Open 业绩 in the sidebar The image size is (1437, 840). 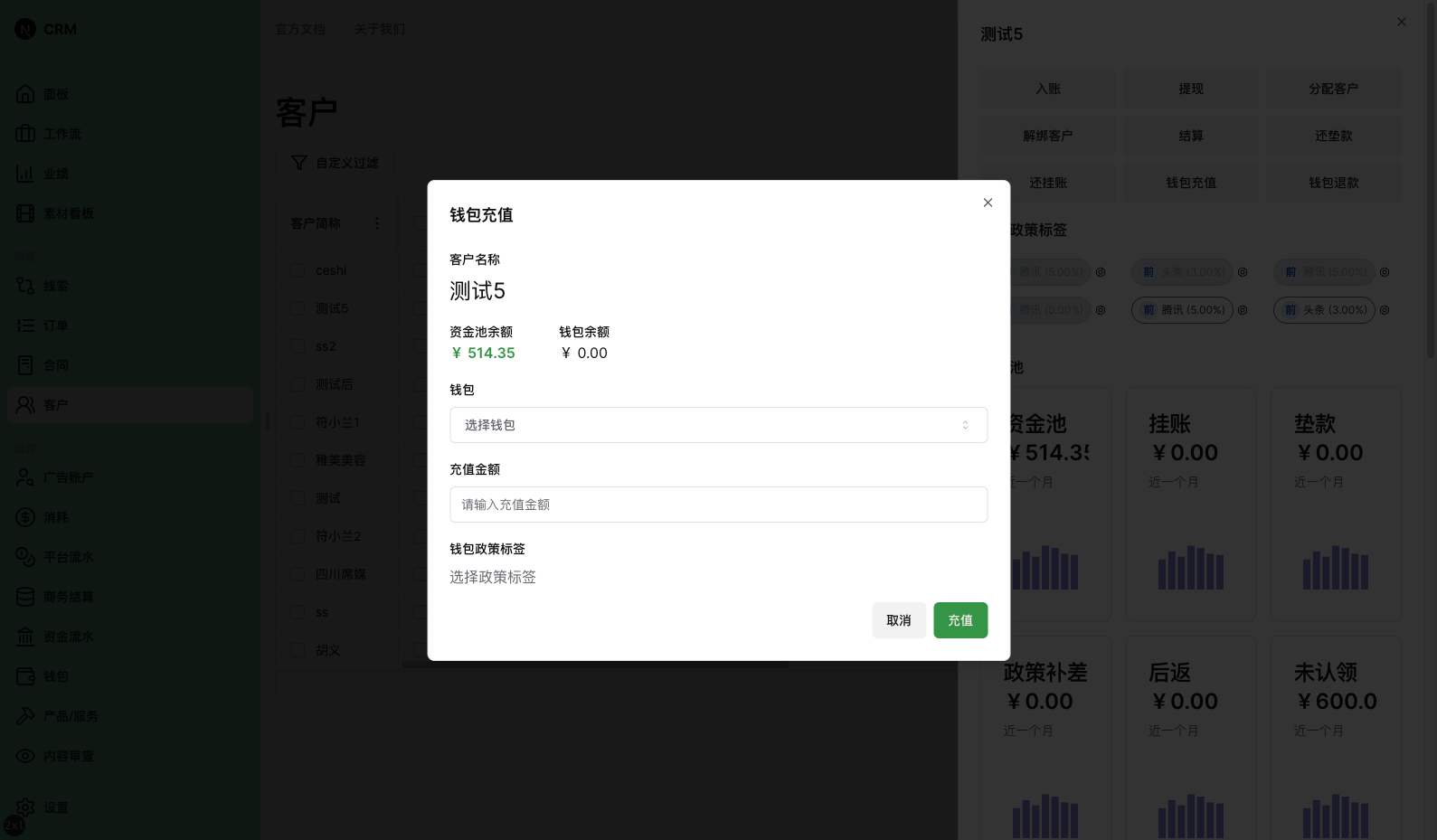pos(130,174)
